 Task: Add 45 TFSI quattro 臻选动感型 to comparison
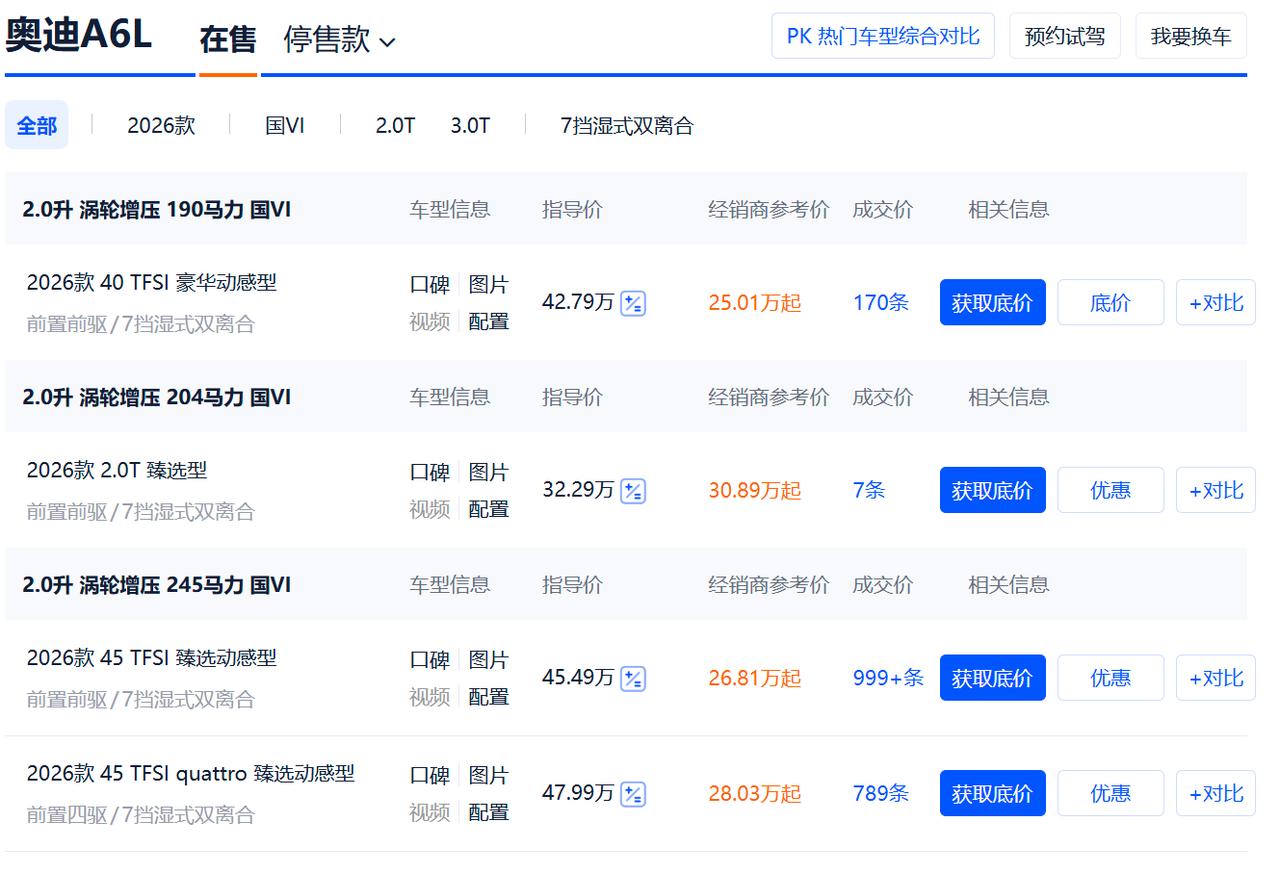(1215, 793)
